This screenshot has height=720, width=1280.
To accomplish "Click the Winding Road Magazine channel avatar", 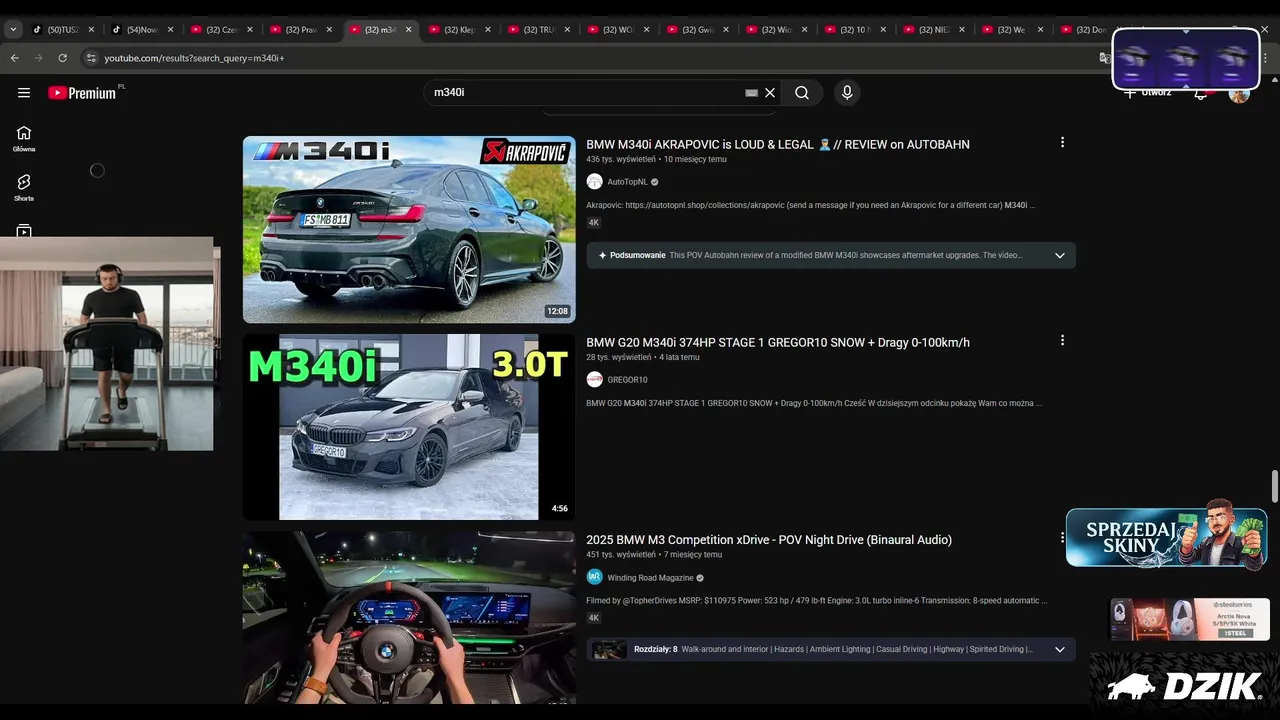I will tap(594, 577).
